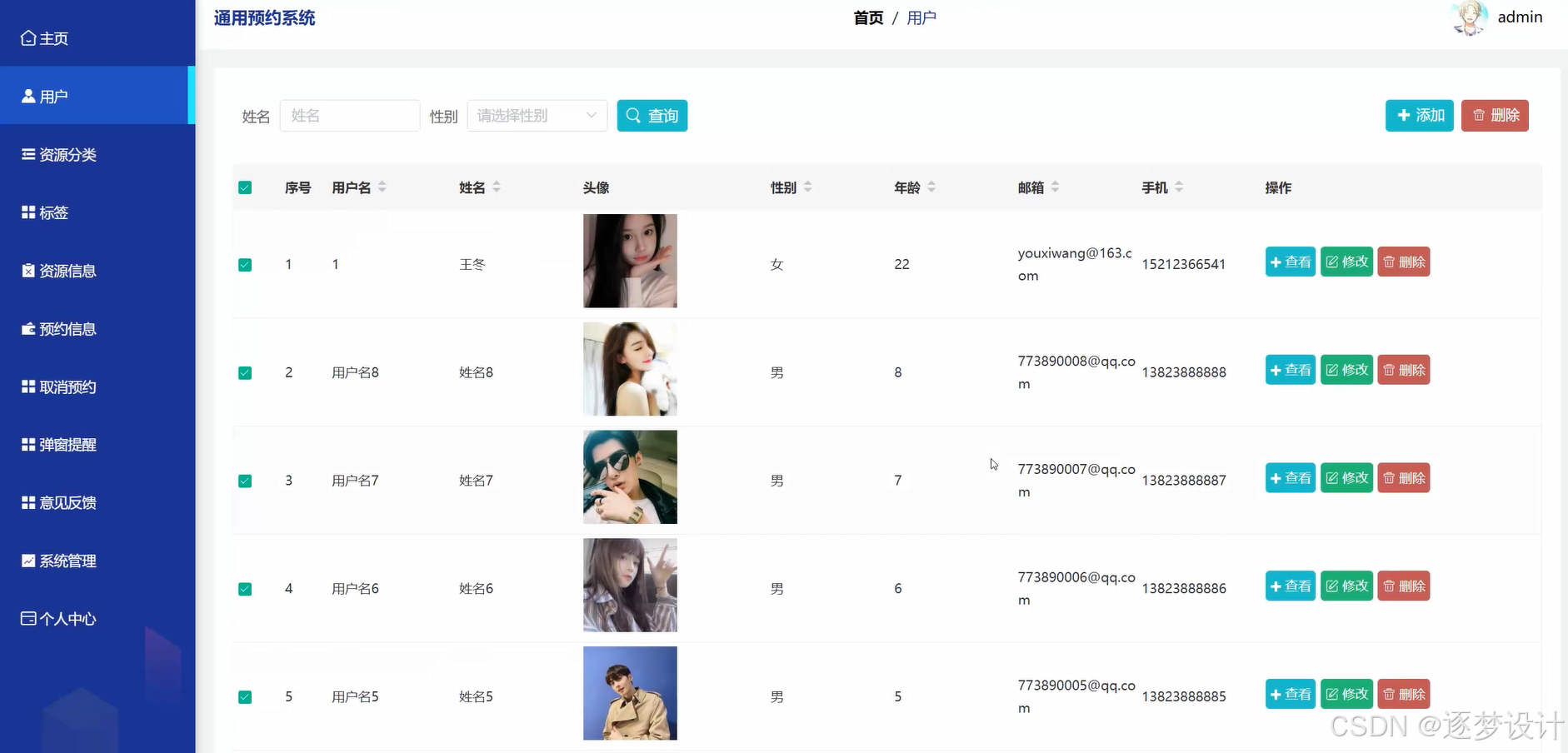This screenshot has width=1568, height=753.
Task: Click 查看 for 用户名7 row
Action: 1291,478
